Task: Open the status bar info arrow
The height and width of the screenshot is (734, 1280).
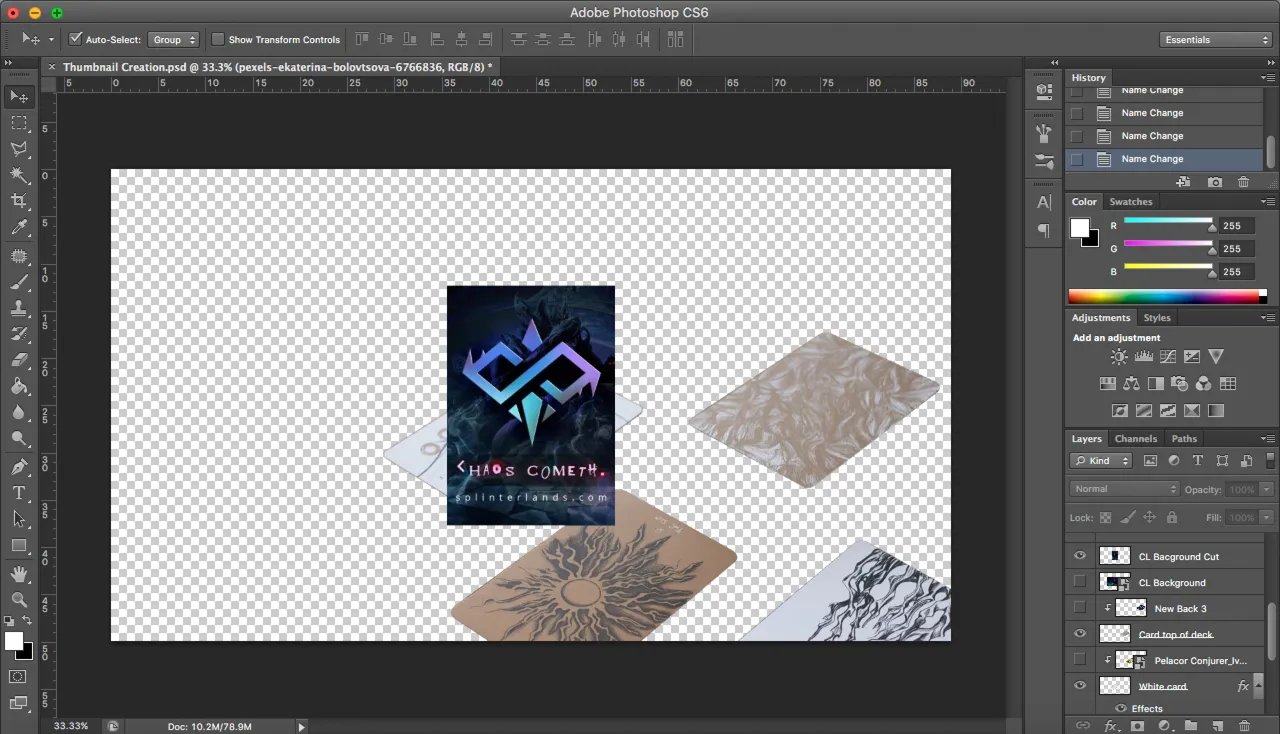Action: pos(301,727)
